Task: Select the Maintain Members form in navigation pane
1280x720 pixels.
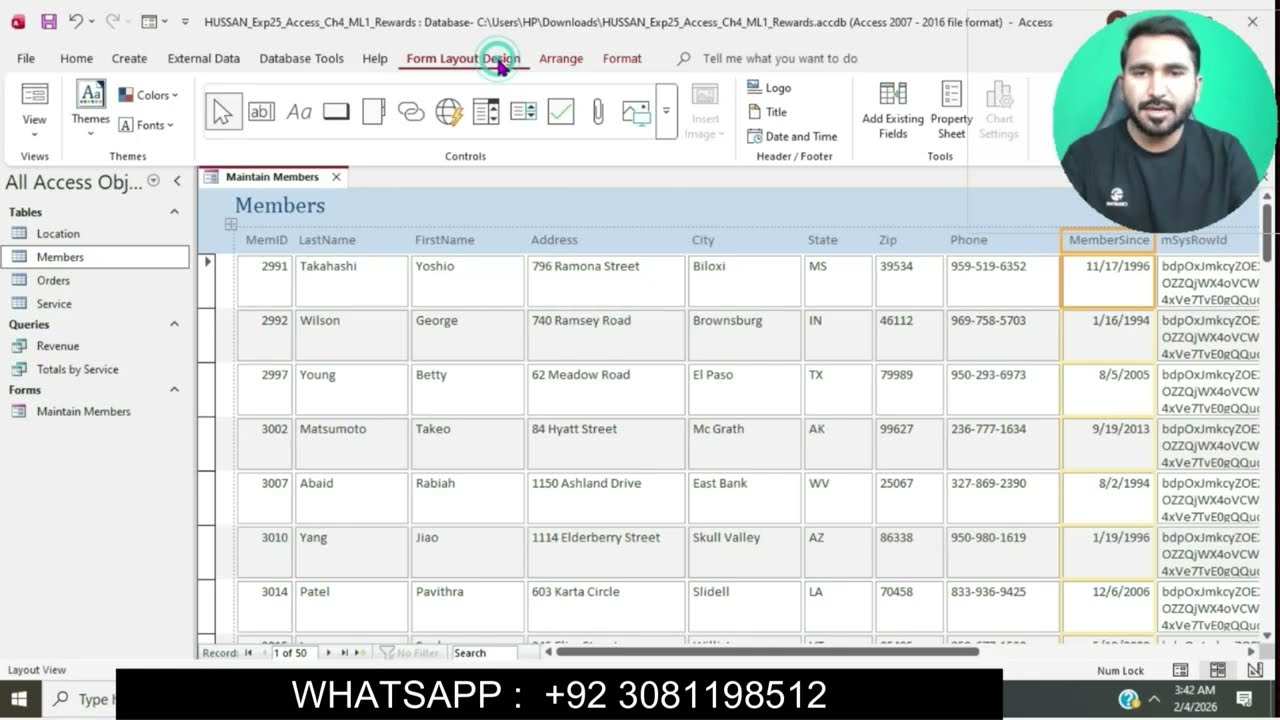Action: (83, 411)
